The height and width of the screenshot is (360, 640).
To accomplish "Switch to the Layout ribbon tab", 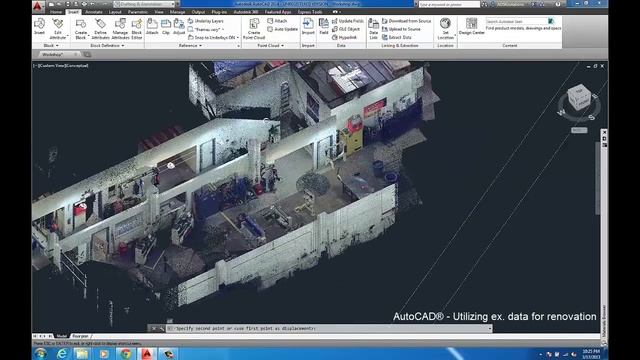I will tap(115, 12).
